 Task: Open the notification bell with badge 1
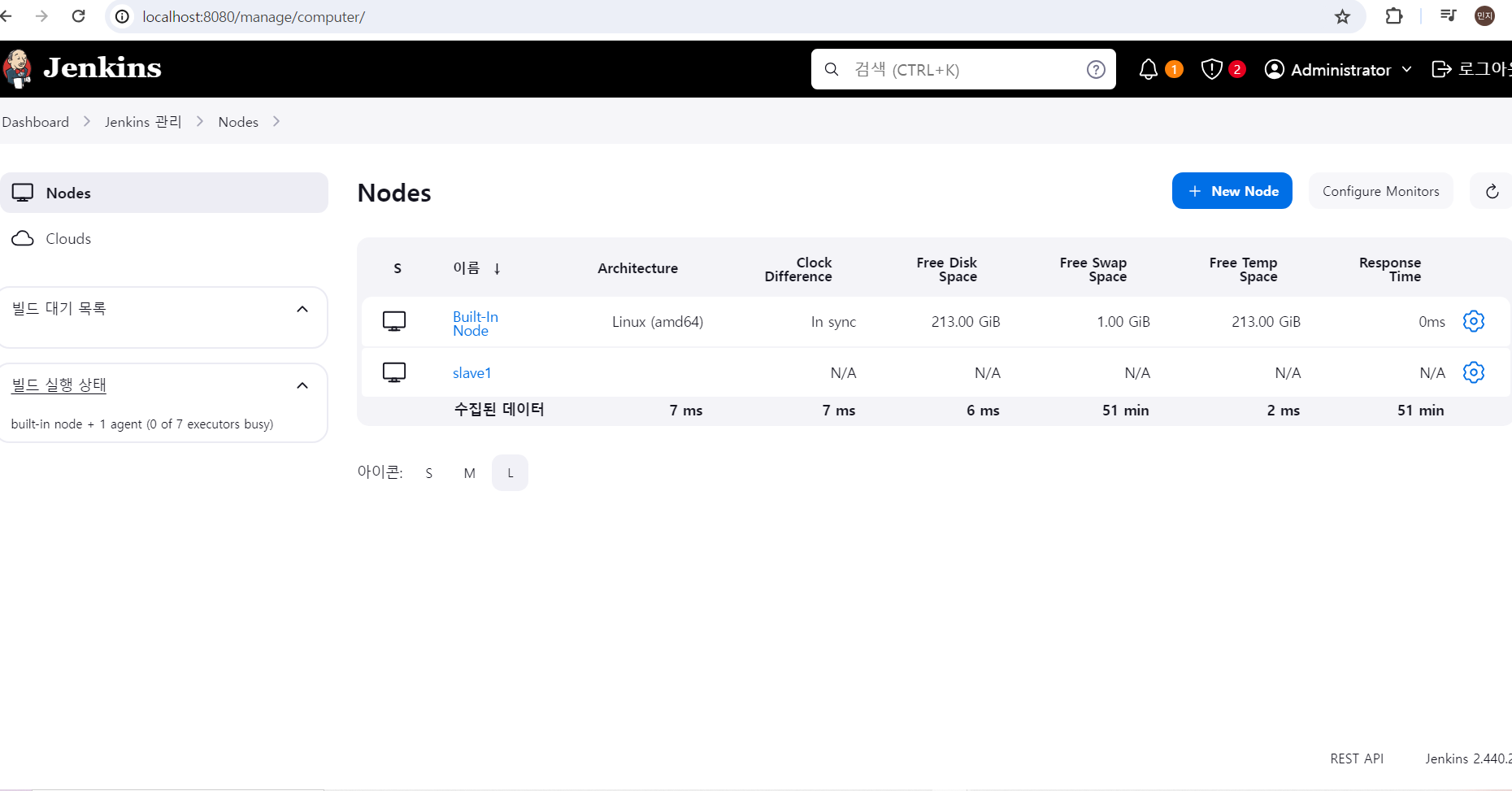click(x=1149, y=69)
